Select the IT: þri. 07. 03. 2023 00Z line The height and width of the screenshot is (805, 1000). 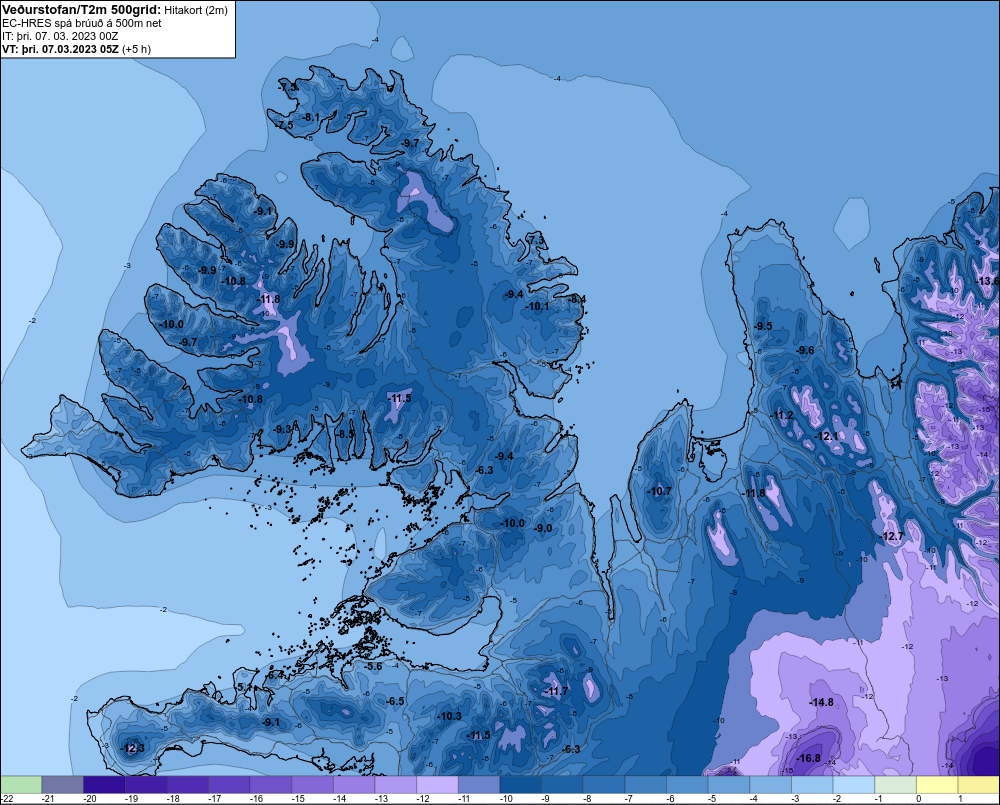[60, 36]
